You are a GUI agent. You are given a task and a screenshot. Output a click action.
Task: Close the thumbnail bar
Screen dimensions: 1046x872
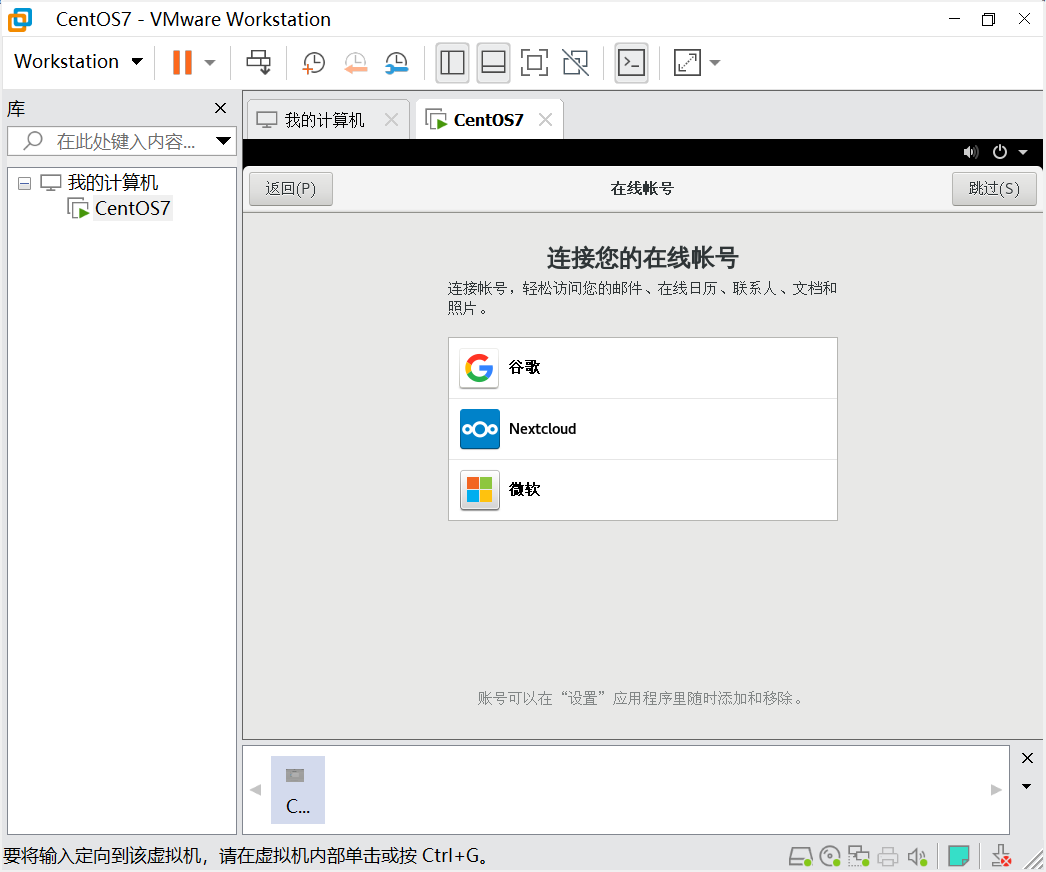point(1027,758)
